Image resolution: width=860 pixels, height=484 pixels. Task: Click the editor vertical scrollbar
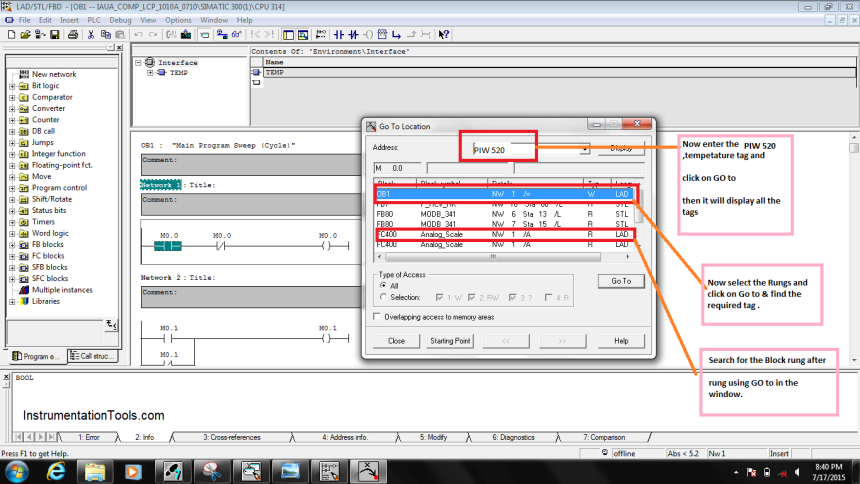coord(853,247)
